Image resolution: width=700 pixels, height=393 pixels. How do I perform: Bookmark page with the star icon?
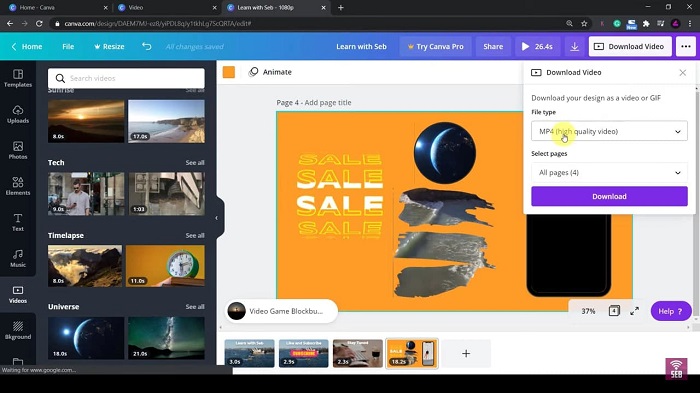point(584,23)
